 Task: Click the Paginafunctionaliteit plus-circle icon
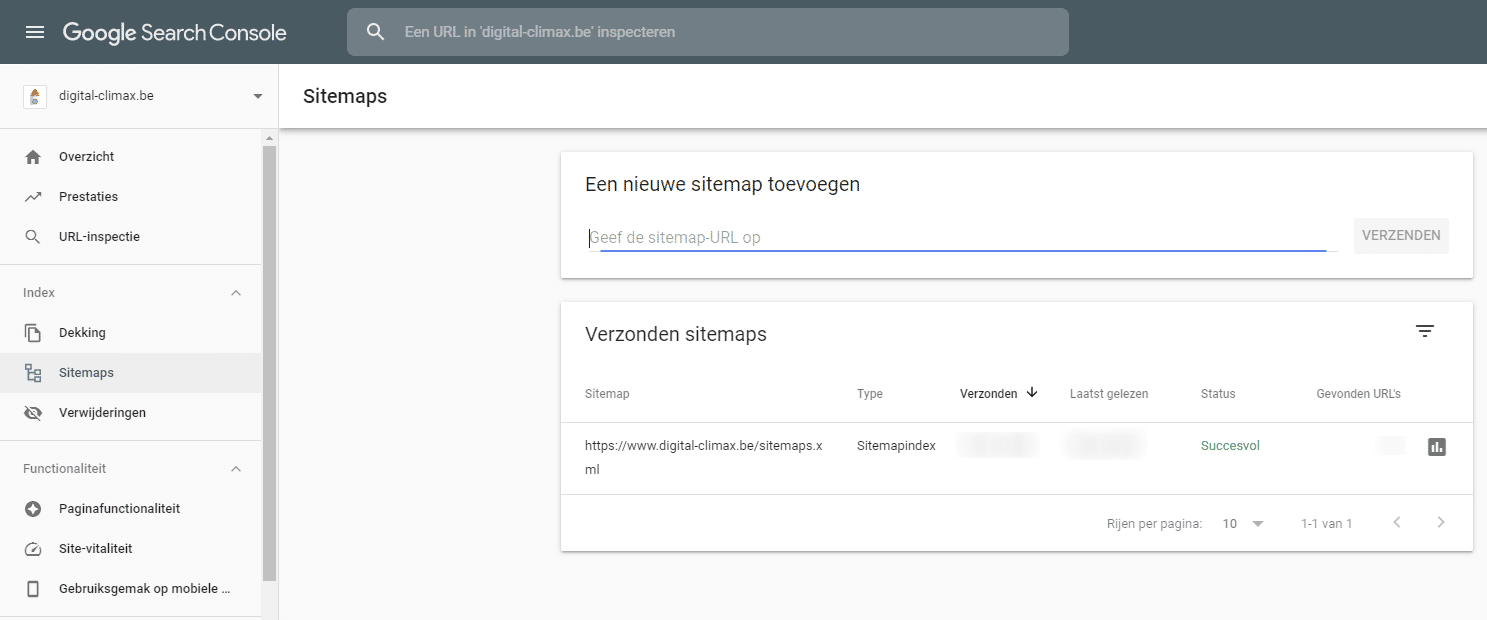[33, 509]
